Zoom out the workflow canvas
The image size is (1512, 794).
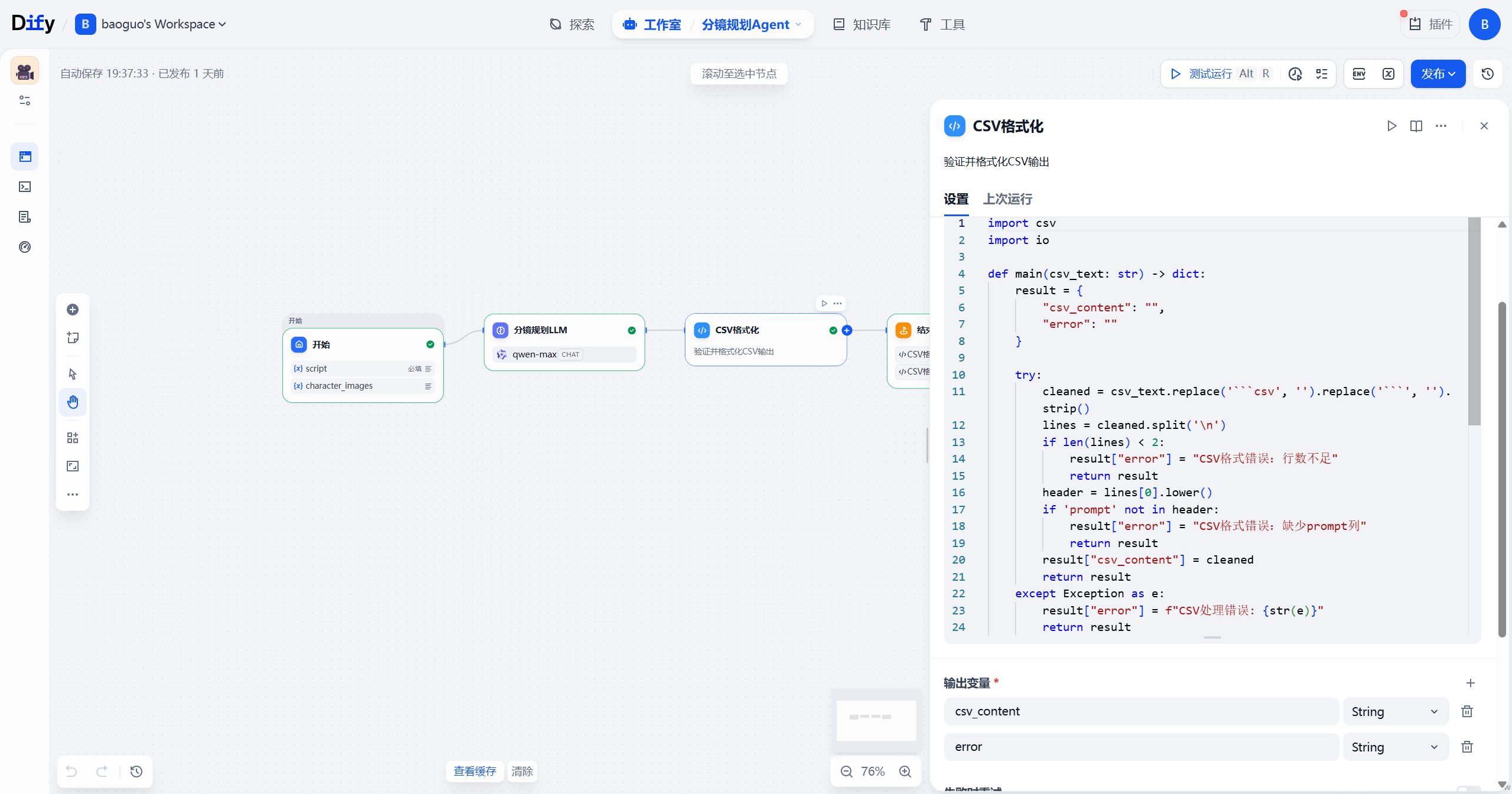pyautogui.click(x=847, y=772)
